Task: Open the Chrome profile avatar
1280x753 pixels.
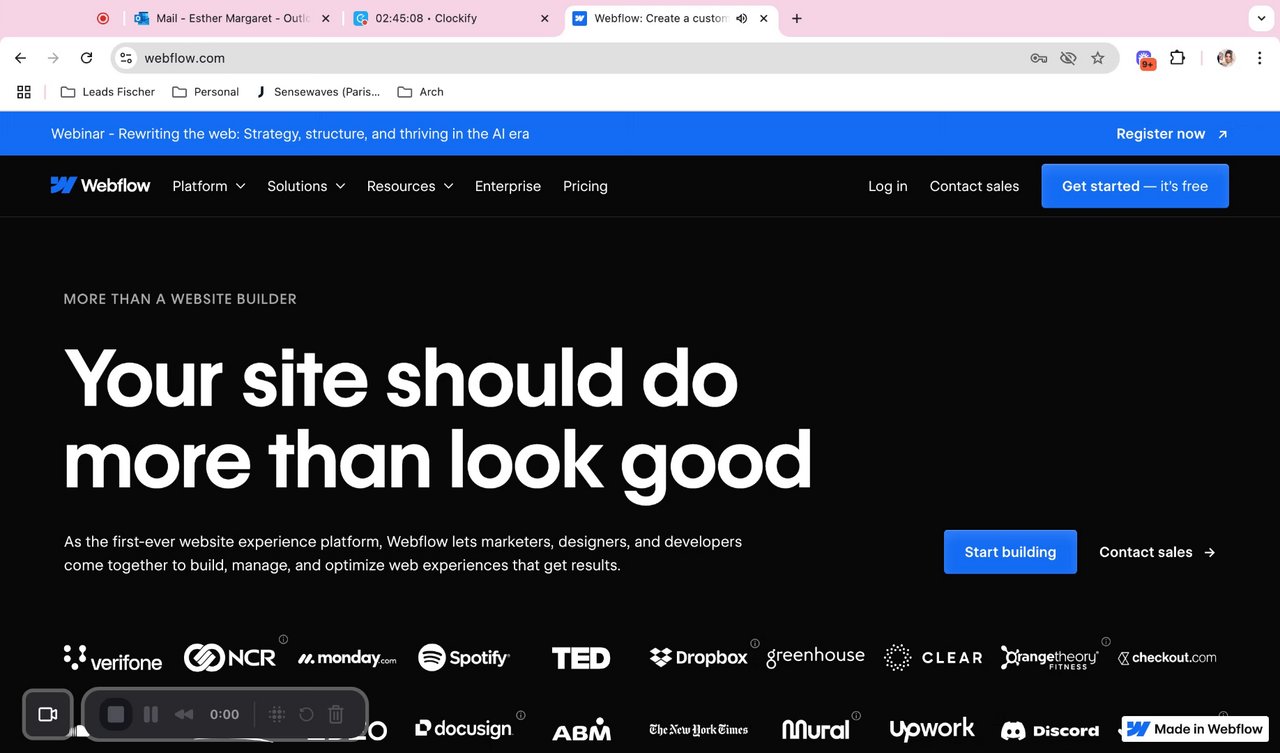Action: [1226, 58]
